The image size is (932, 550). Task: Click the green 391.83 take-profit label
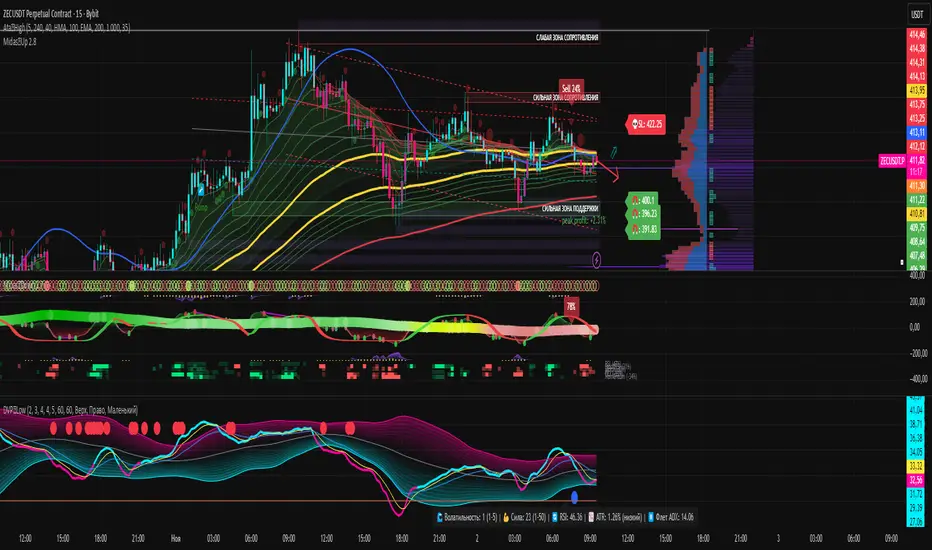[643, 229]
